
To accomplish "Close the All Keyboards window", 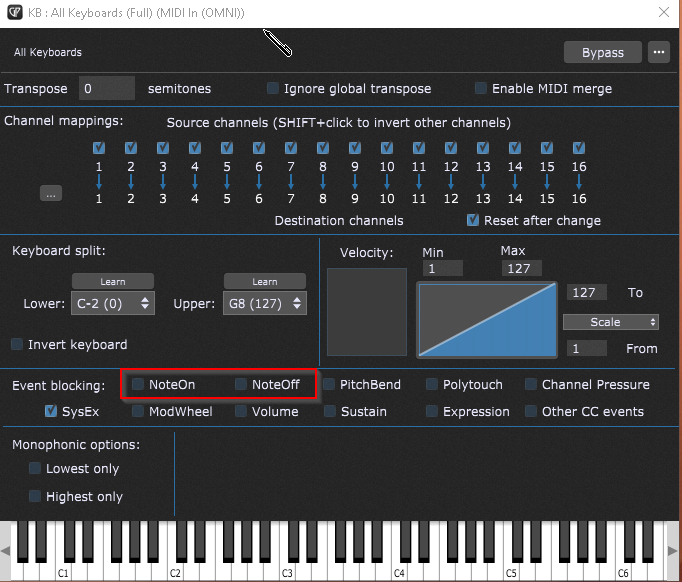I will tap(662, 12).
